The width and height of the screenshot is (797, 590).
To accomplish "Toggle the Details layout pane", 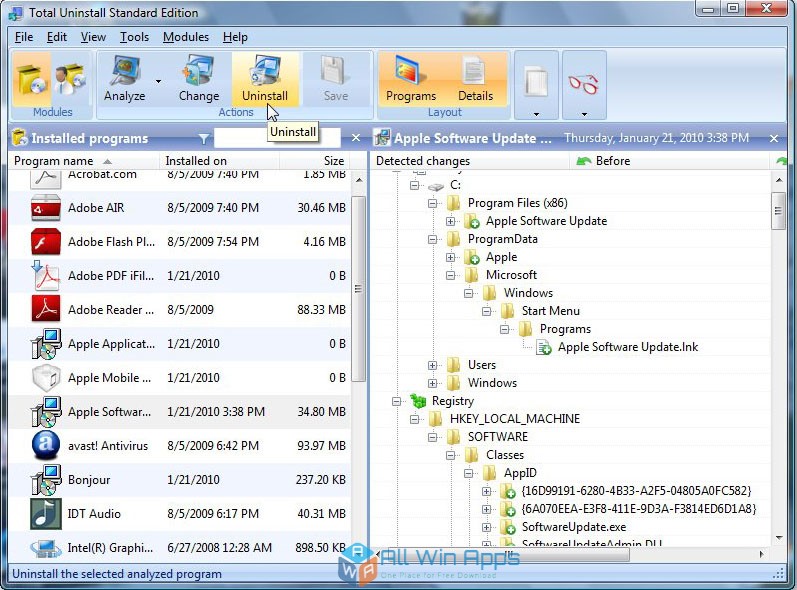I will 475,79.
